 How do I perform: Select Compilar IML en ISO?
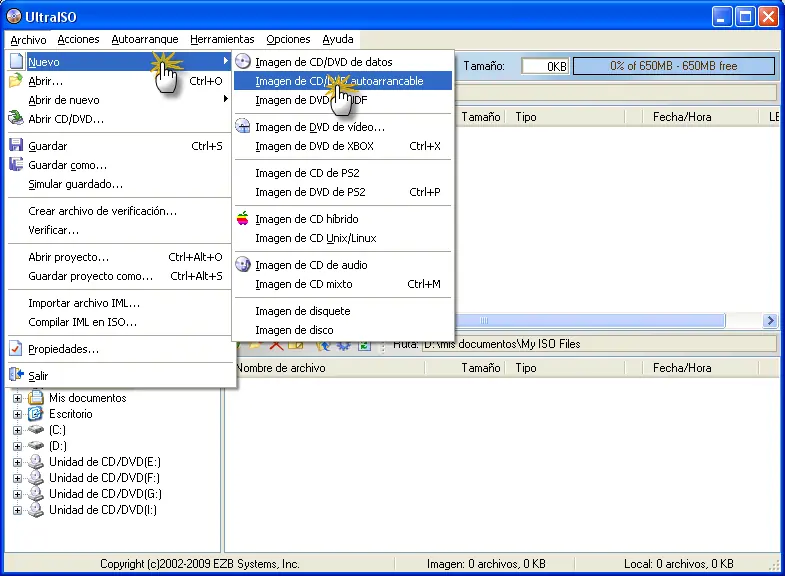(119, 322)
